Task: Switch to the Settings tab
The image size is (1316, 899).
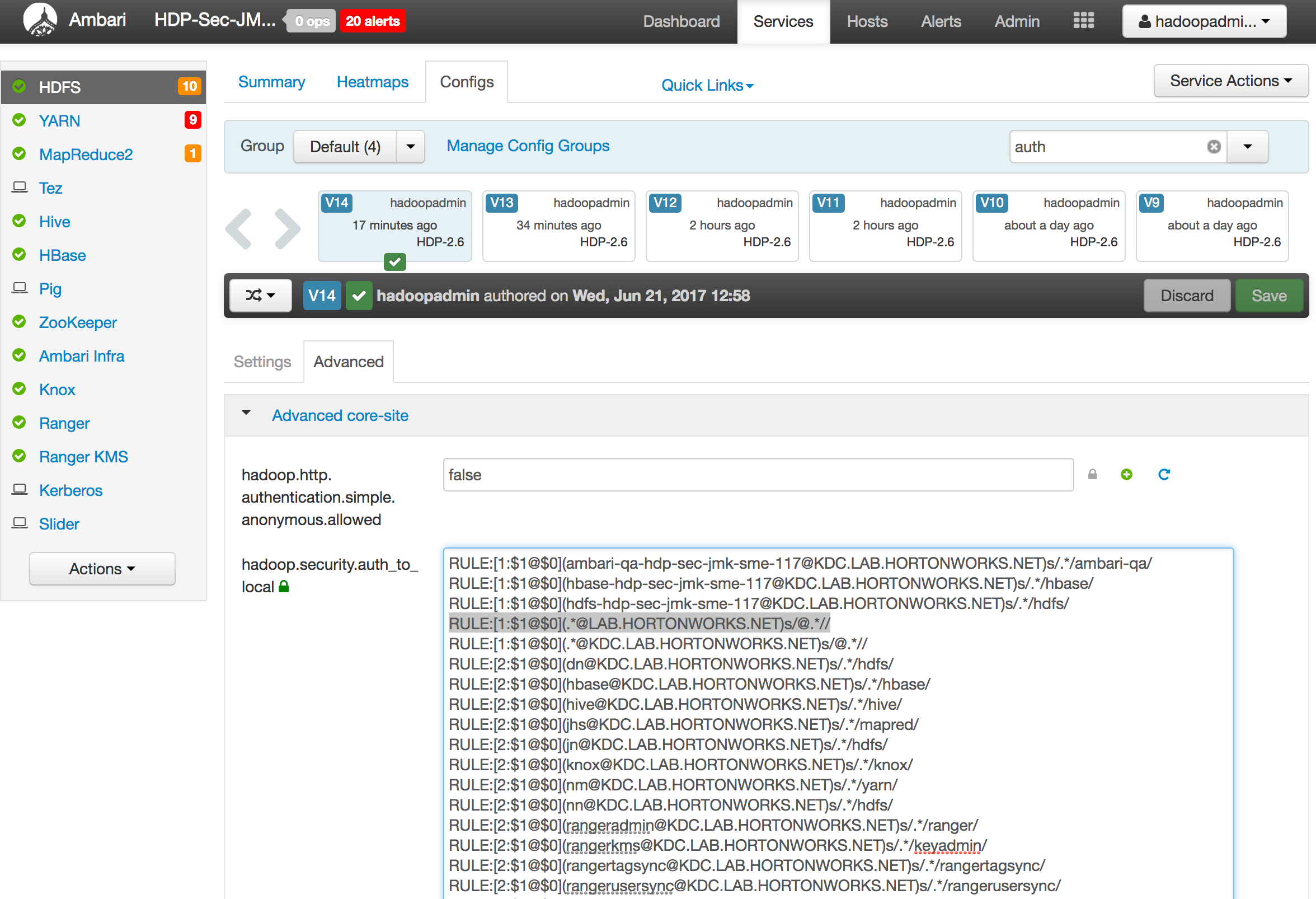Action: [x=262, y=362]
